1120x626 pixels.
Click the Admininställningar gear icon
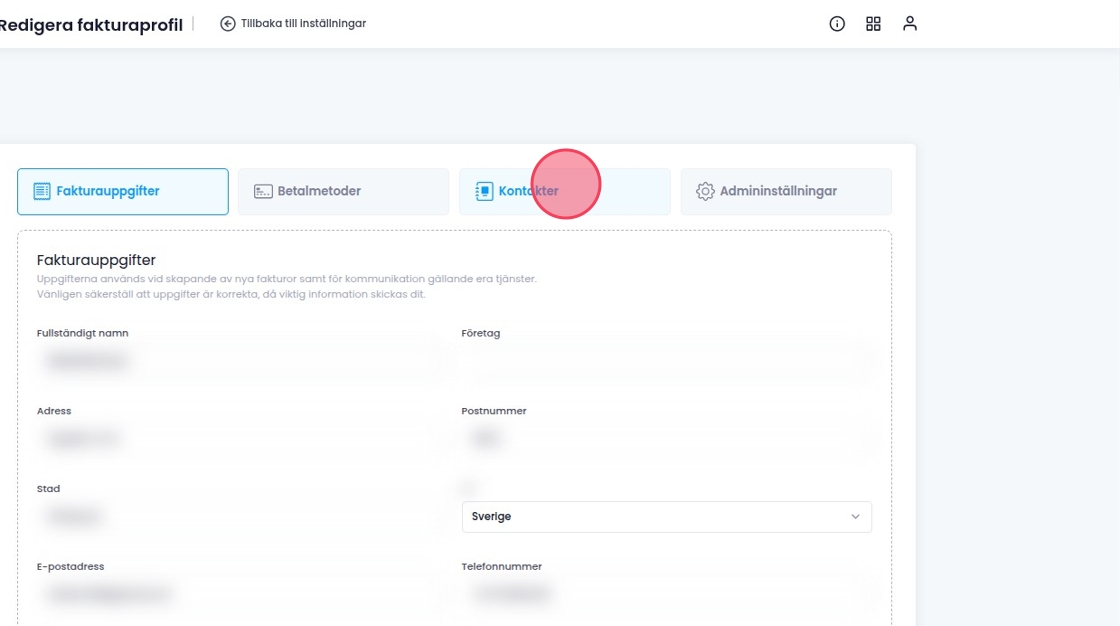[x=705, y=191]
